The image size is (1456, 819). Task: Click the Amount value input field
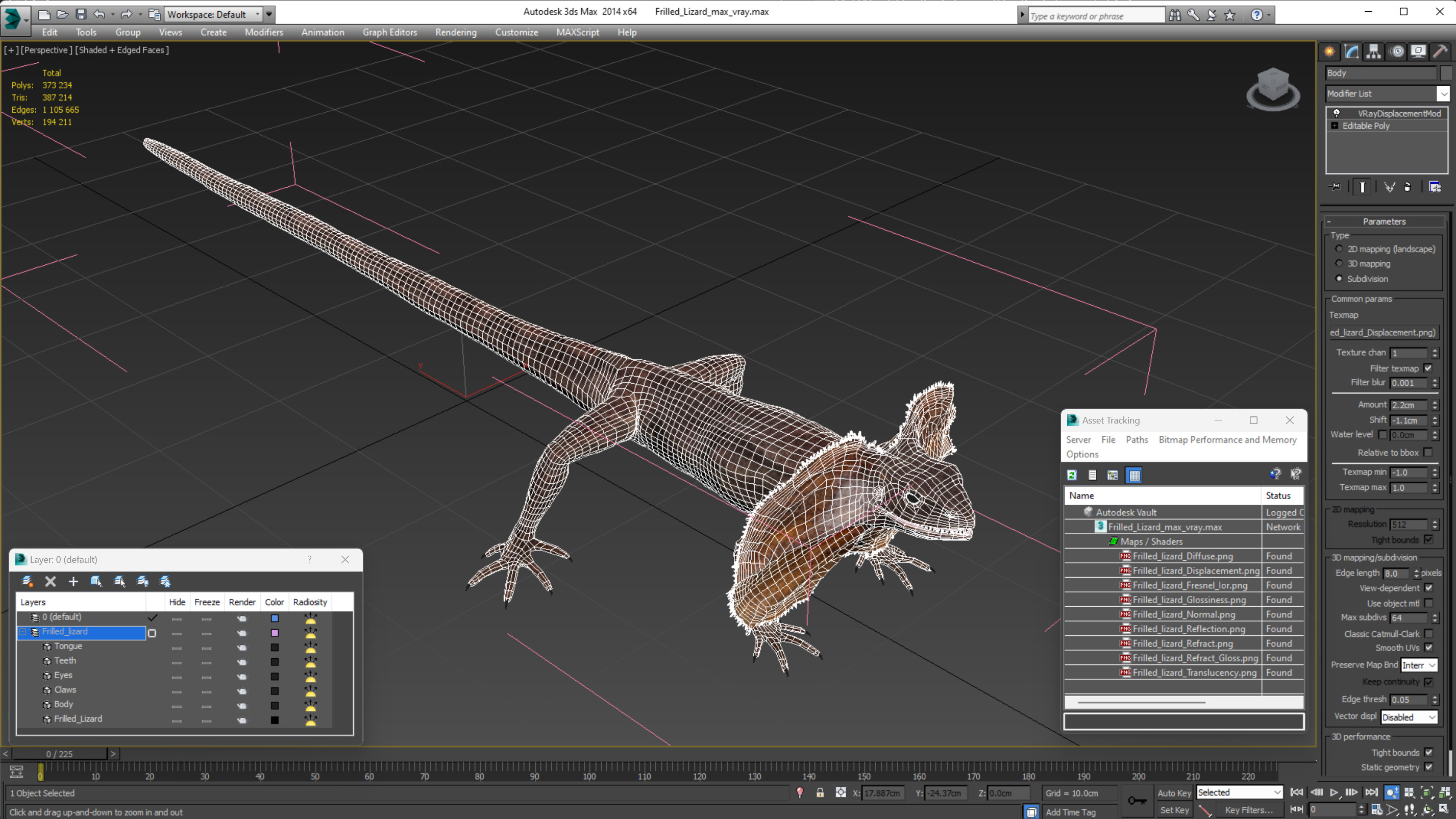click(x=1409, y=405)
